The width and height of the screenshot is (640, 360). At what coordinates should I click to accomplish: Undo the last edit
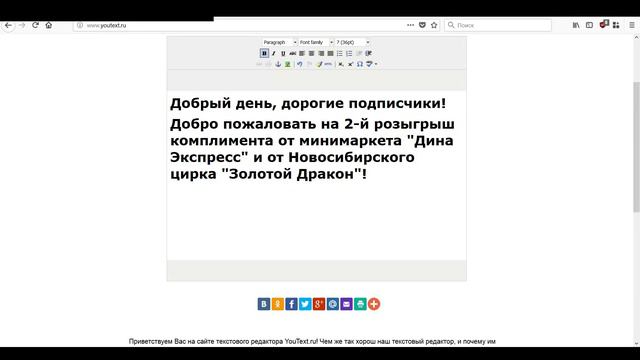tap(300, 64)
